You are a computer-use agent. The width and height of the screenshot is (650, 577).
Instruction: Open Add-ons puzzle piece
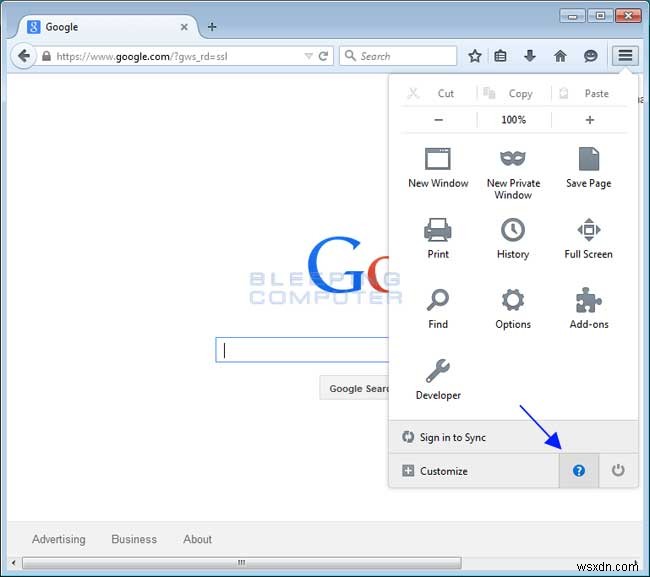[x=589, y=309]
